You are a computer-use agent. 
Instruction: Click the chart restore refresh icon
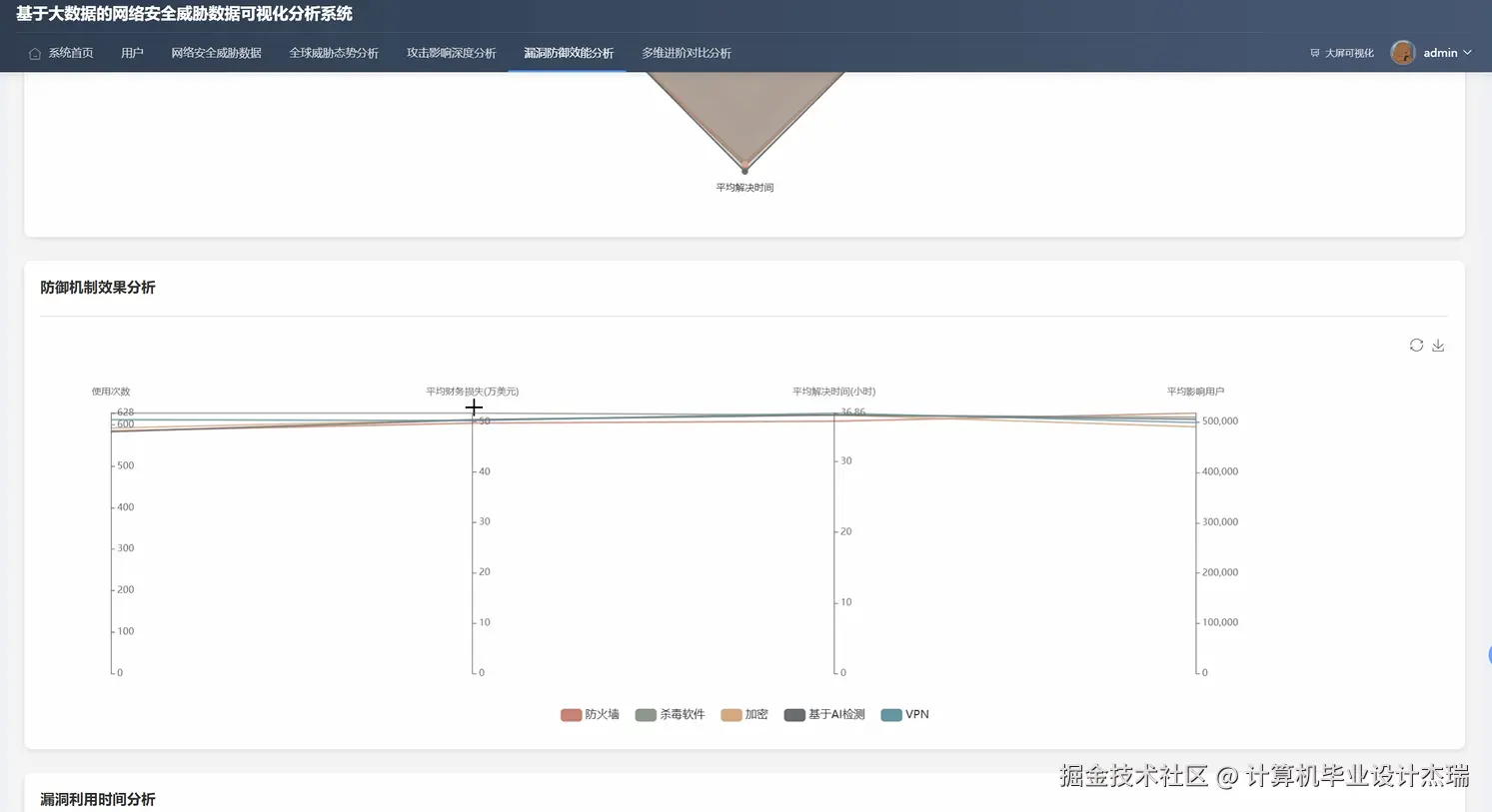point(1416,346)
